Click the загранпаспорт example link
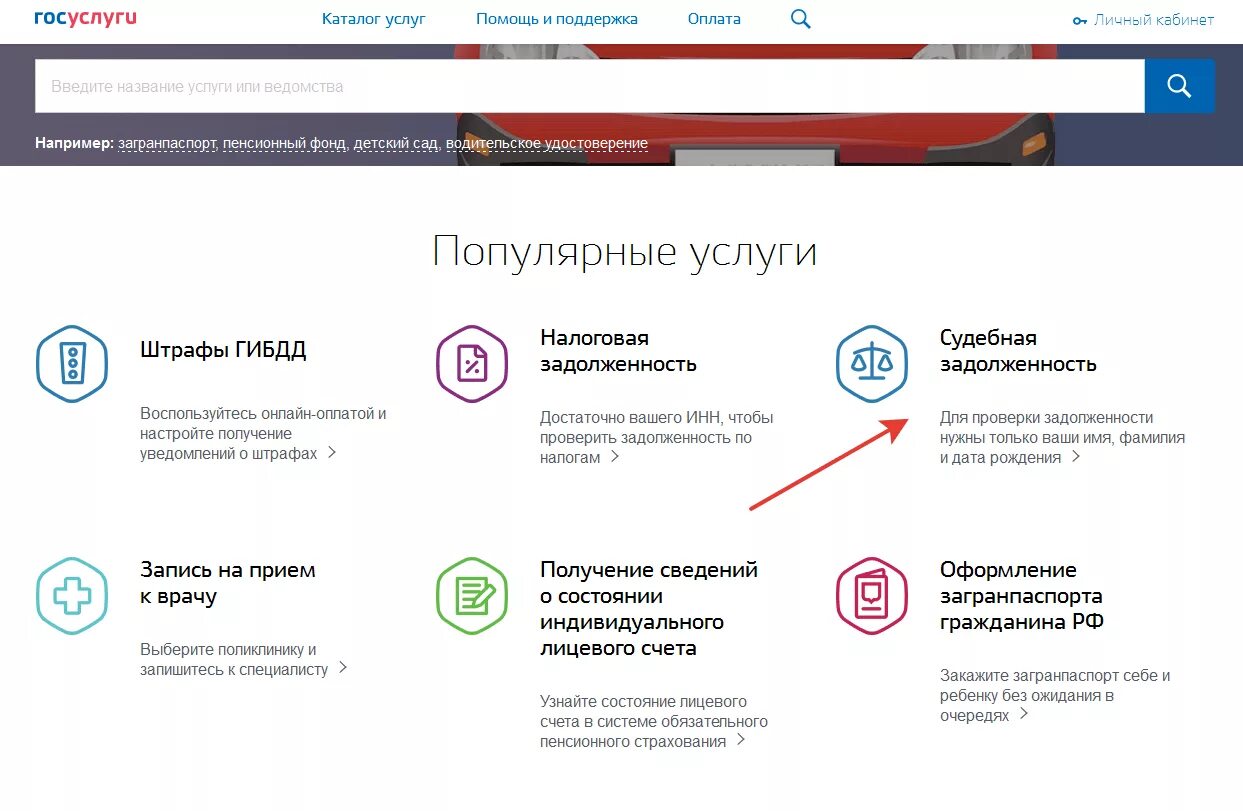This screenshot has width=1243, height=811. point(167,144)
